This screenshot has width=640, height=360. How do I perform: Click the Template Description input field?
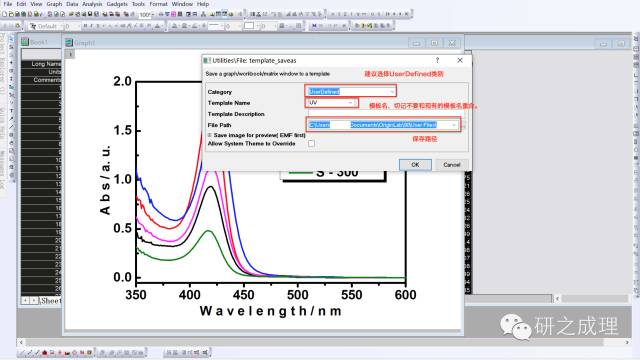385,114
